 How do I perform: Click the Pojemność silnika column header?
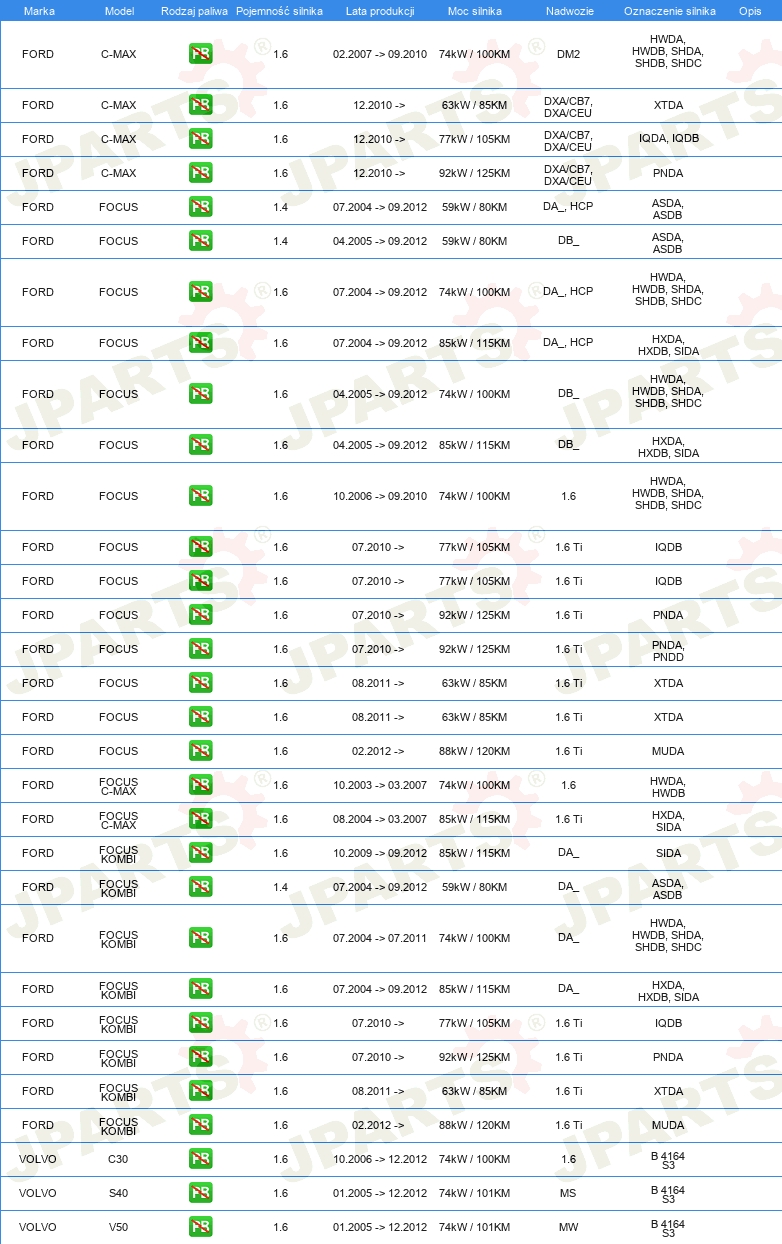tap(279, 10)
